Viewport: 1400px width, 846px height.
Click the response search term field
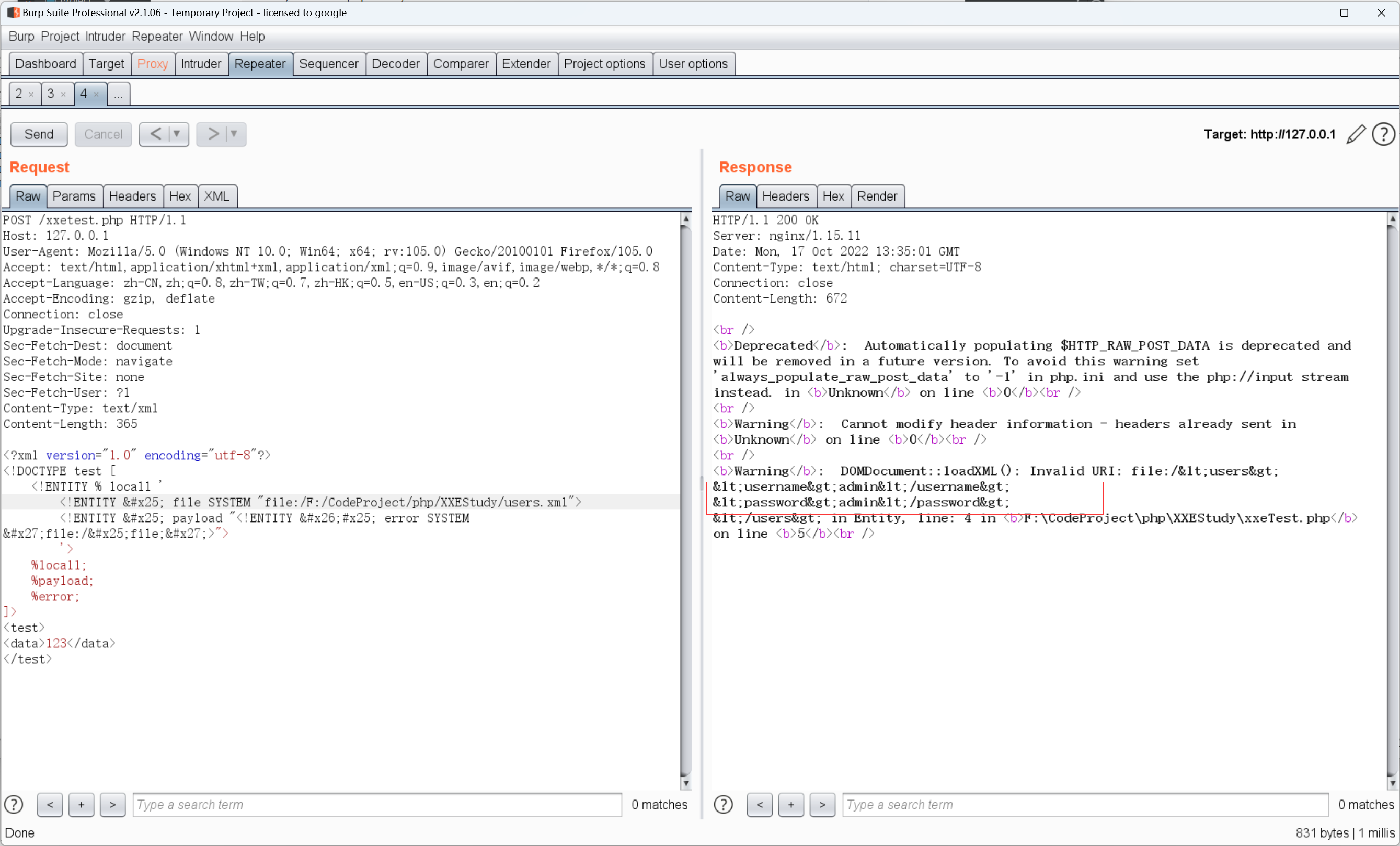tap(1085, 805)
